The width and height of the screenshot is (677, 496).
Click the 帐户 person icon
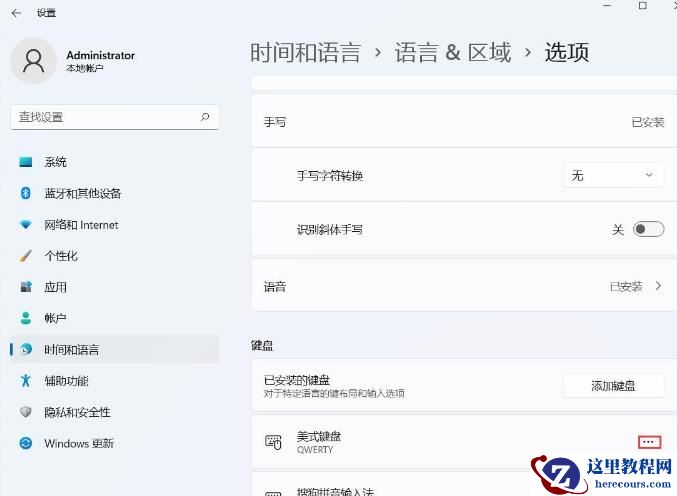pyautogui.click(x=25, y=318)
